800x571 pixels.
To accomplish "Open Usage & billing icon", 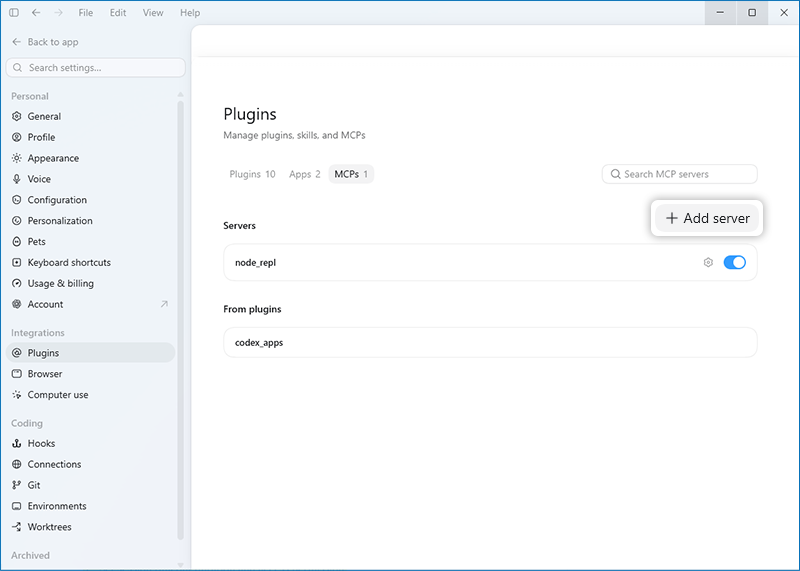I will coord(17,283).
